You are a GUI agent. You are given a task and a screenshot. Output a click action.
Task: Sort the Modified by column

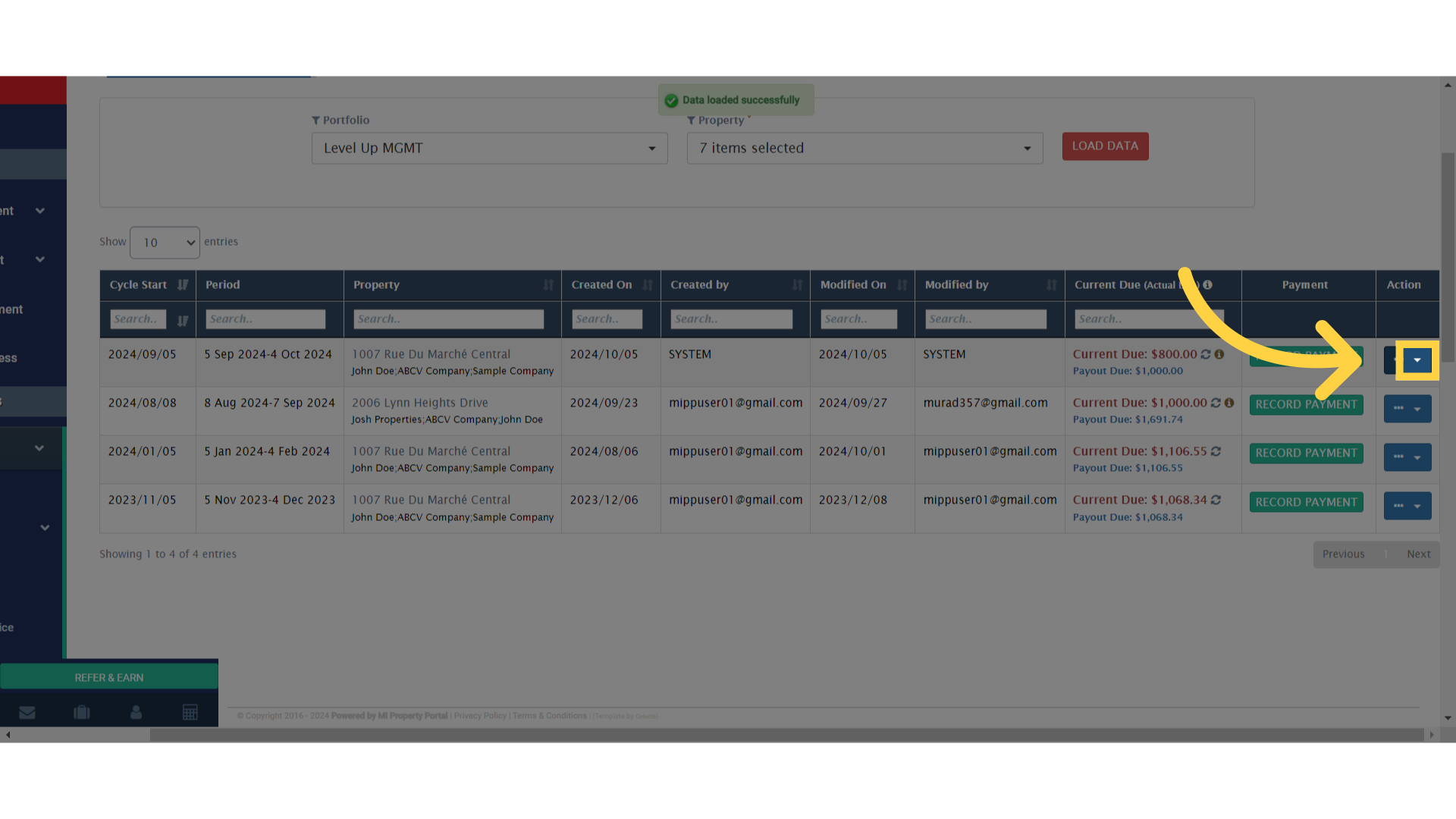(x=1050, y=284)
